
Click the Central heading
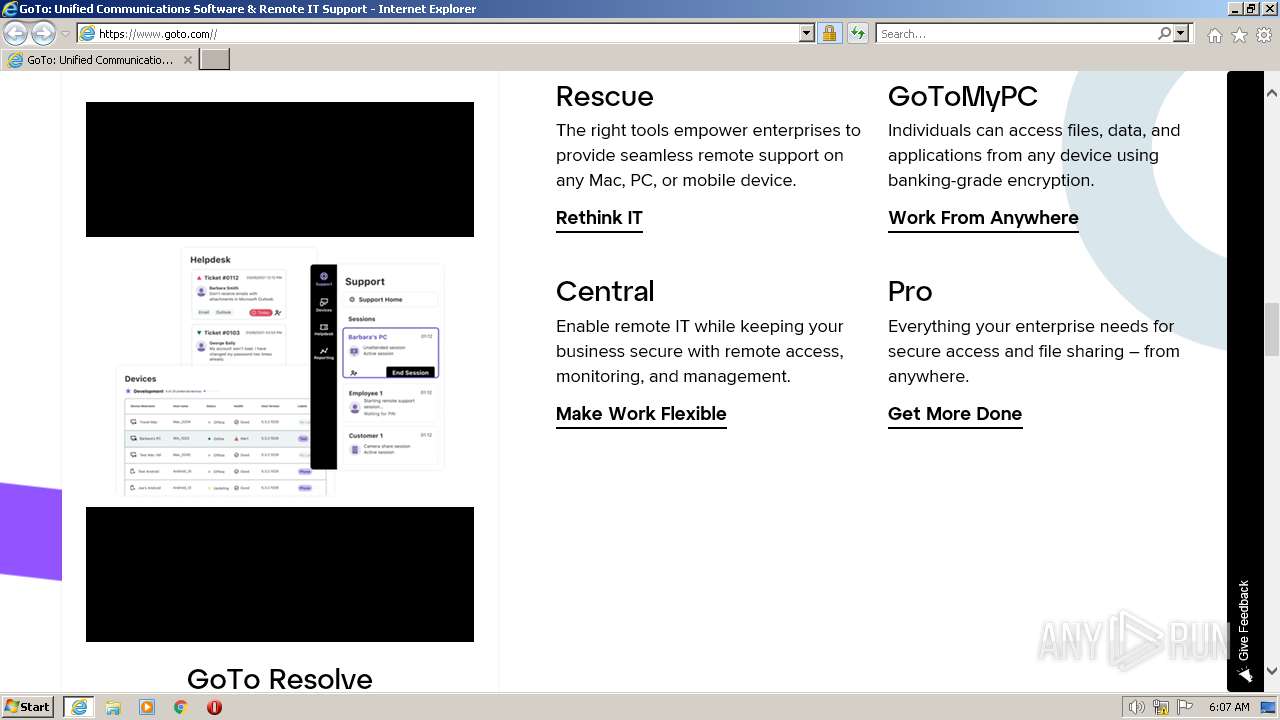605,291
